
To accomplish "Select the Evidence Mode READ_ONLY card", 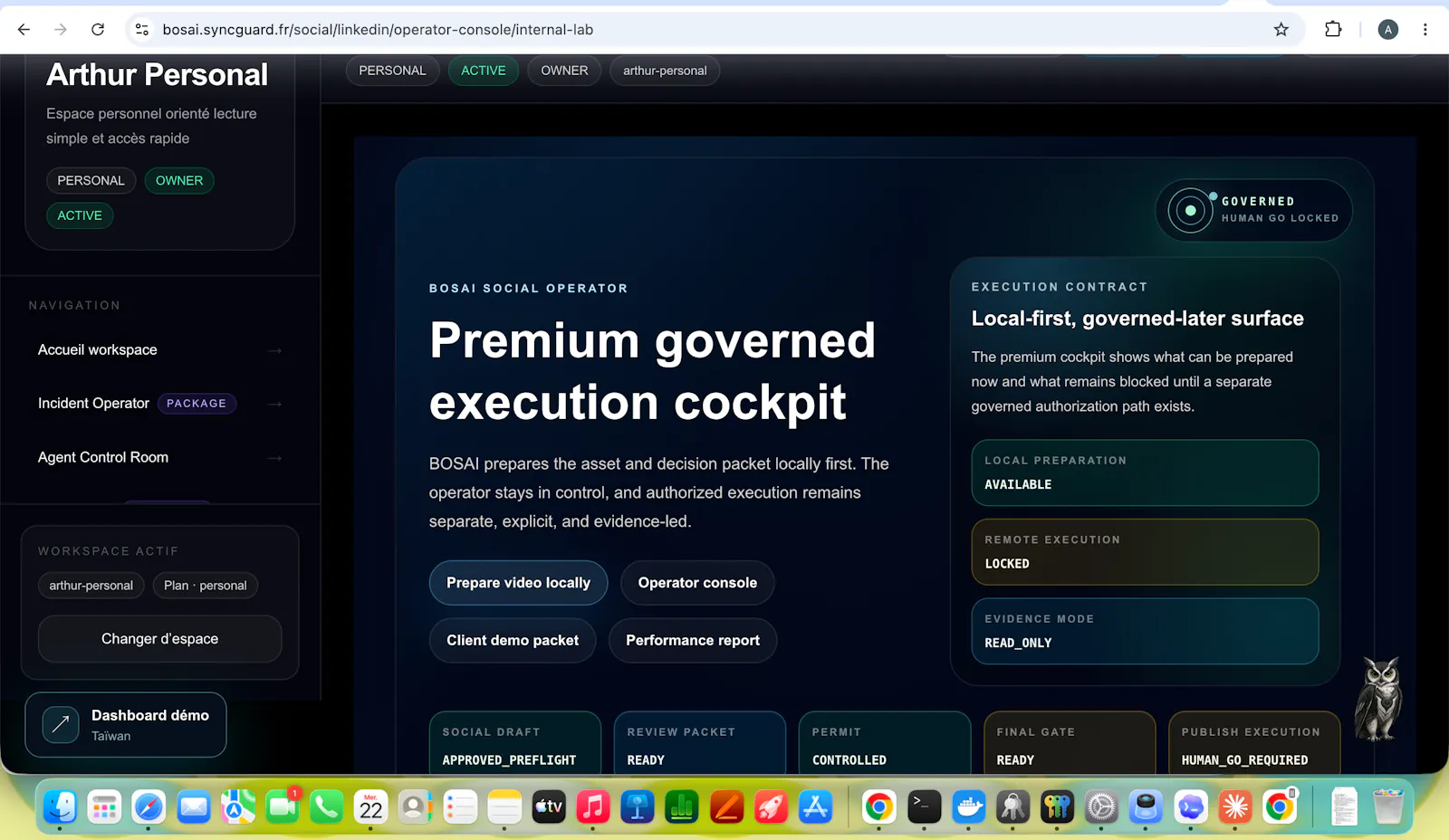I will 1145,631.
